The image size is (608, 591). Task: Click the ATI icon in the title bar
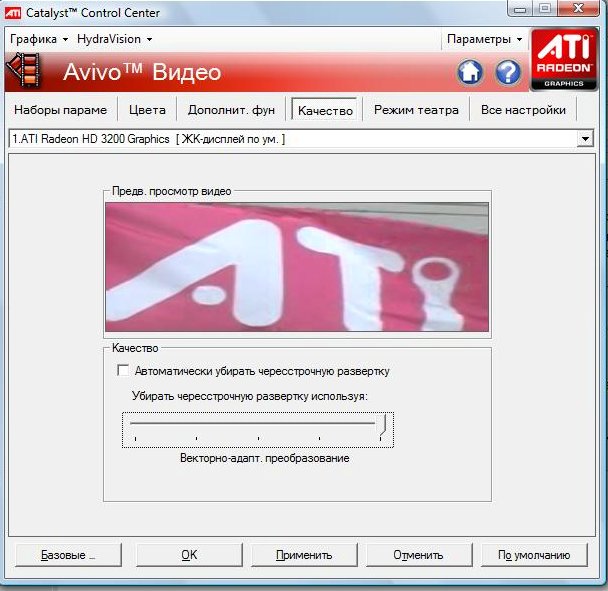pos(12,13)
